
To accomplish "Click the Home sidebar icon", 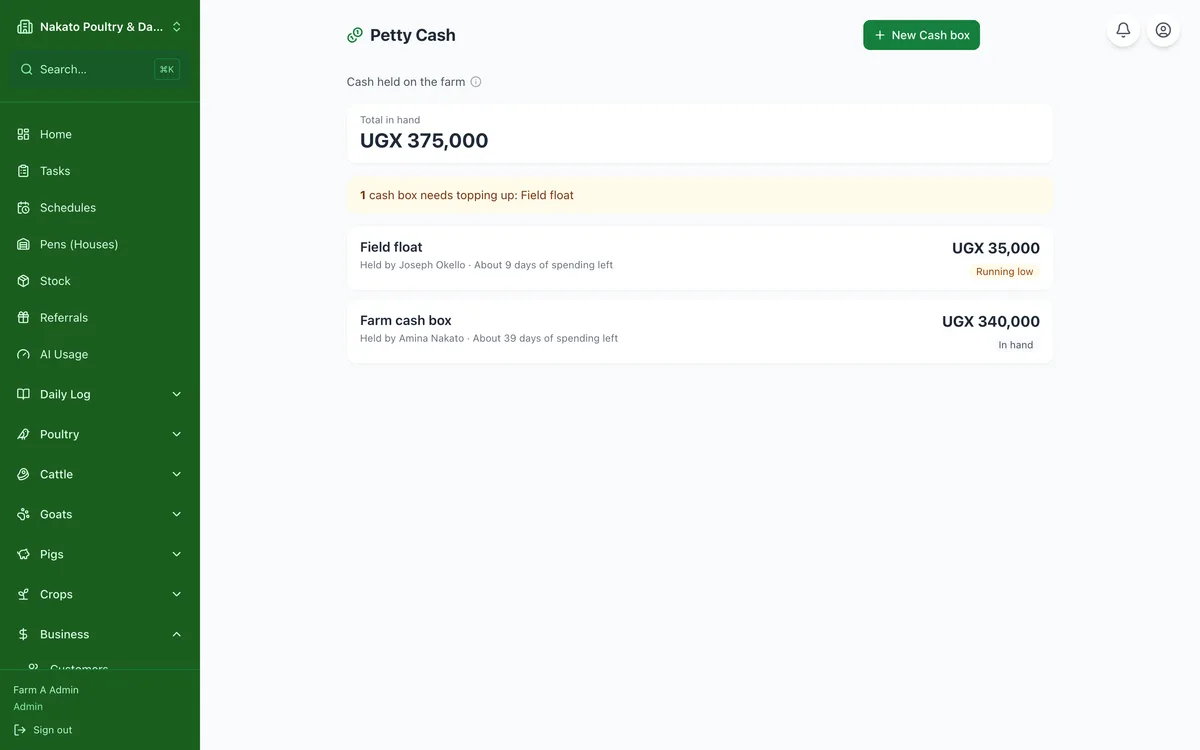I will pos(24,134).
